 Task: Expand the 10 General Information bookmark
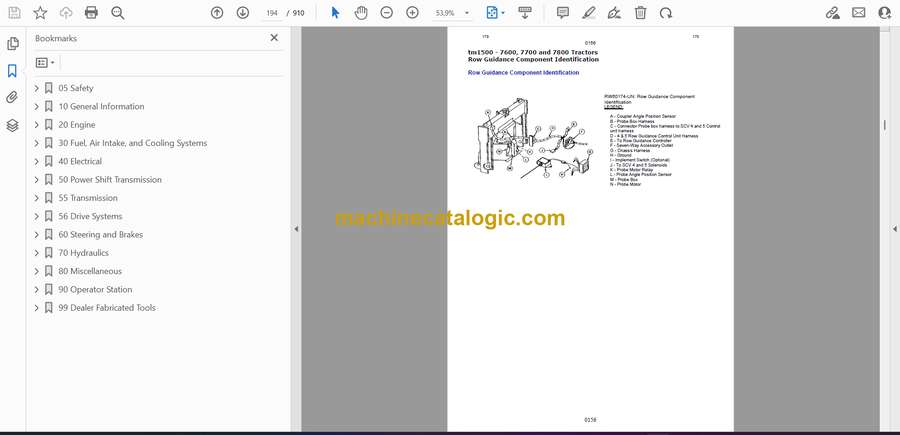pos(36,106)
